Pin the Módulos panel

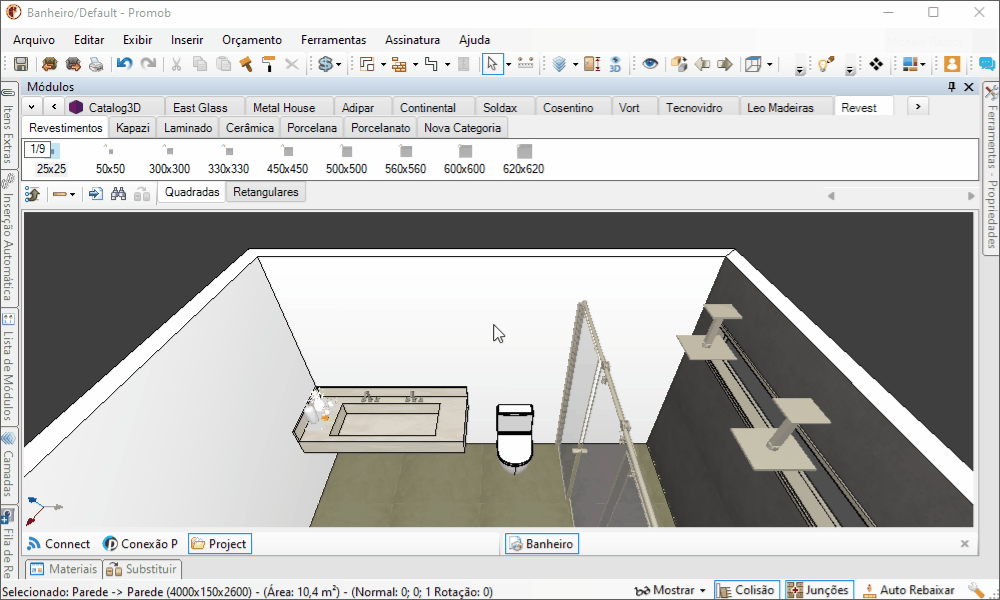pos(952,87)
